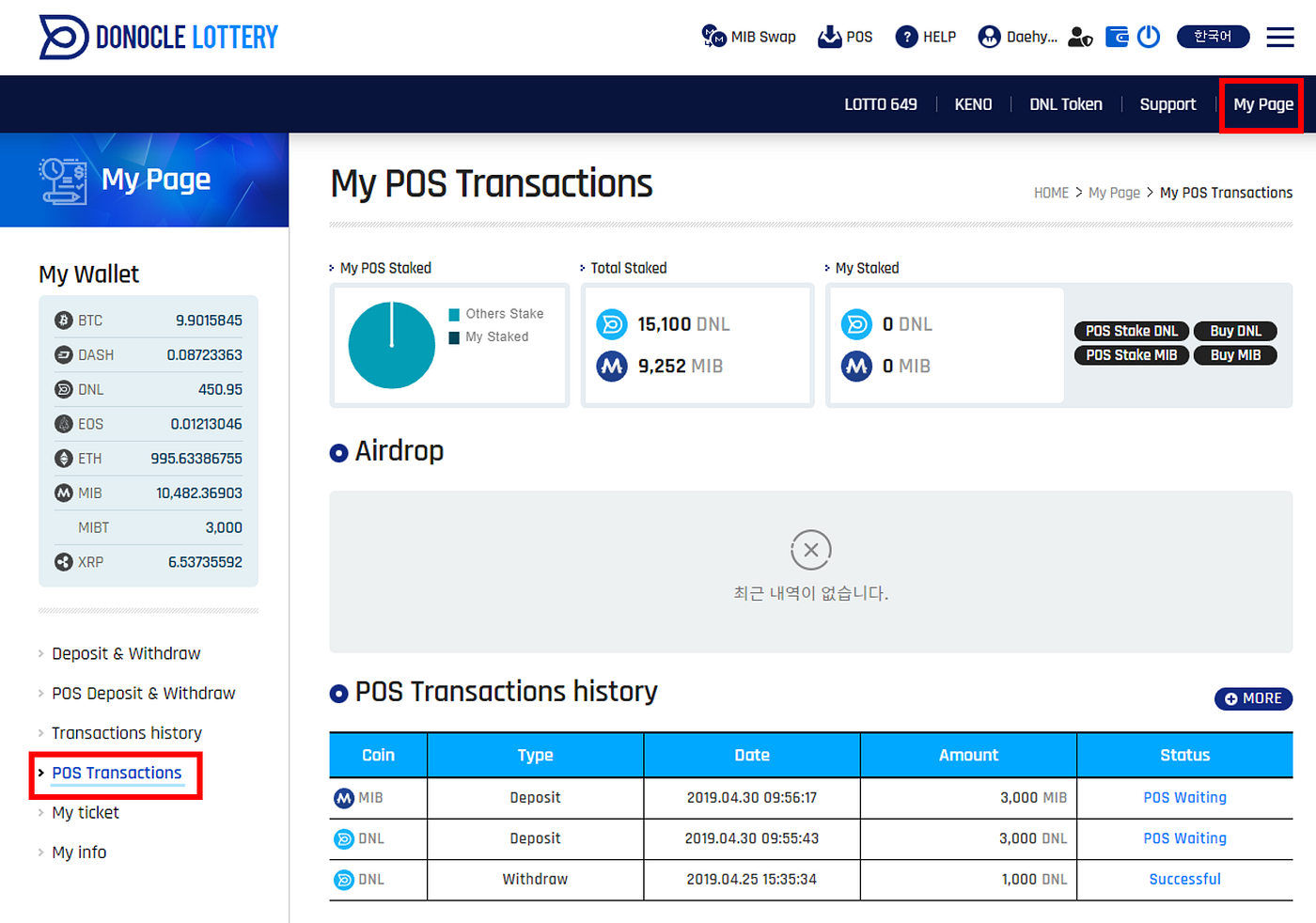Click POS Waiting status for 3,000 DNL

(x=1184, y=838)
